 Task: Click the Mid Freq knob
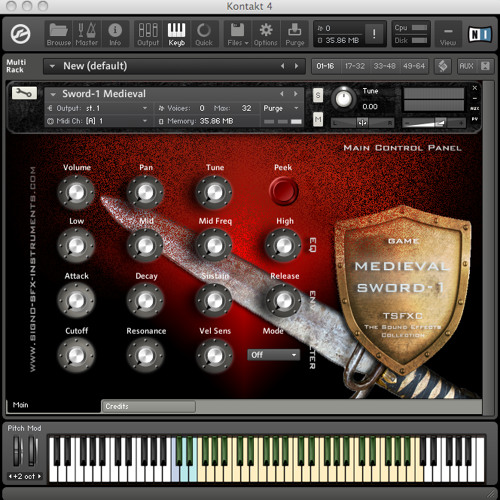(214, 246)
